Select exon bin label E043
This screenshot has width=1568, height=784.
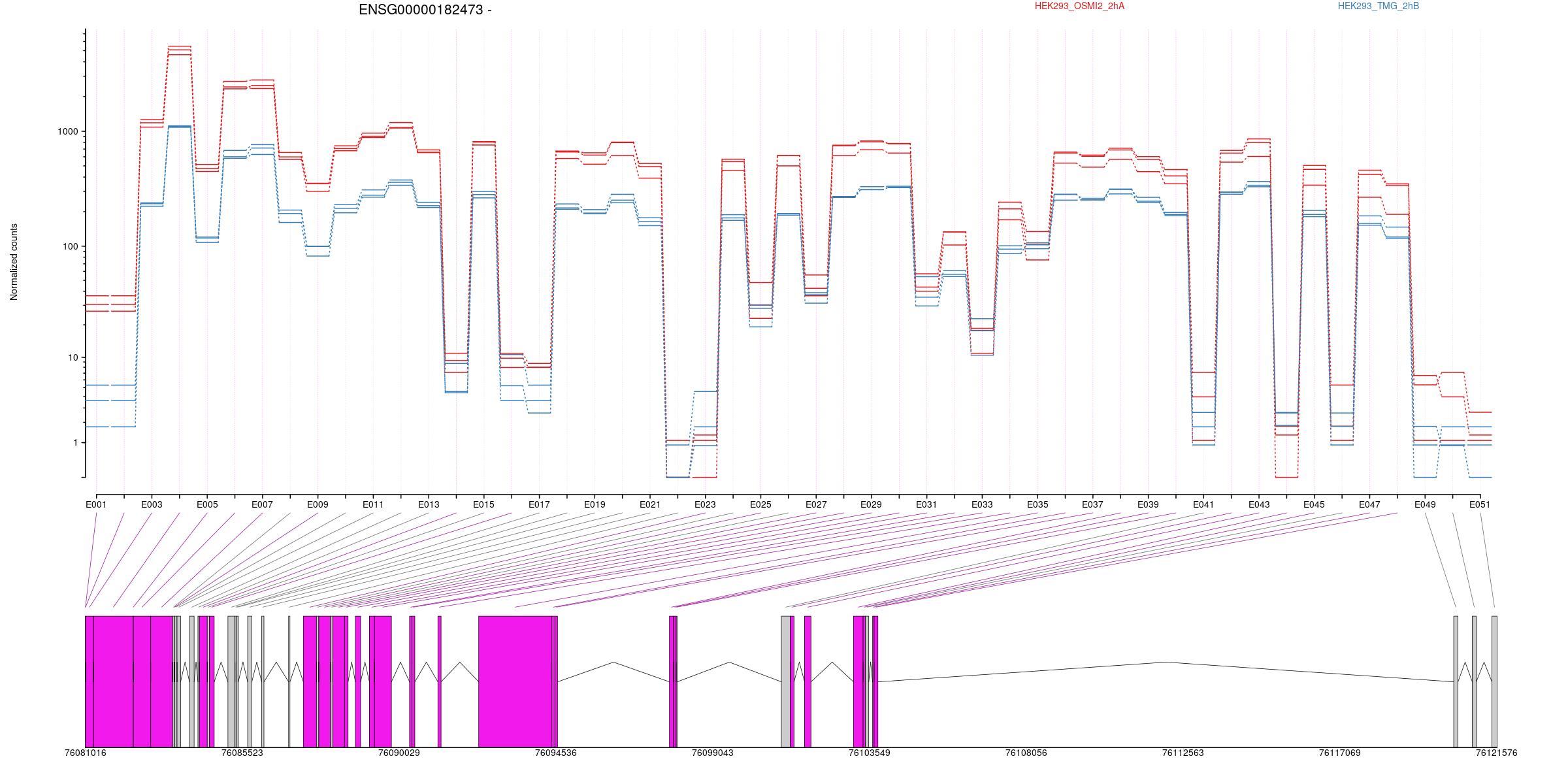(1259, 504)
